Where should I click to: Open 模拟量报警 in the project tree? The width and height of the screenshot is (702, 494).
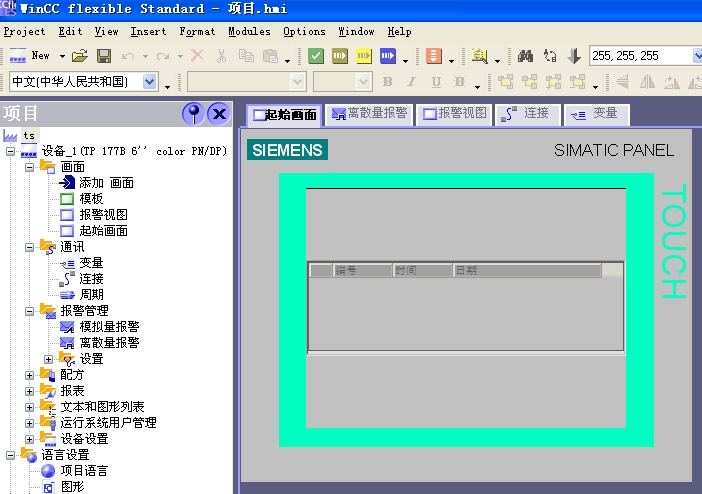click(108, 326)
